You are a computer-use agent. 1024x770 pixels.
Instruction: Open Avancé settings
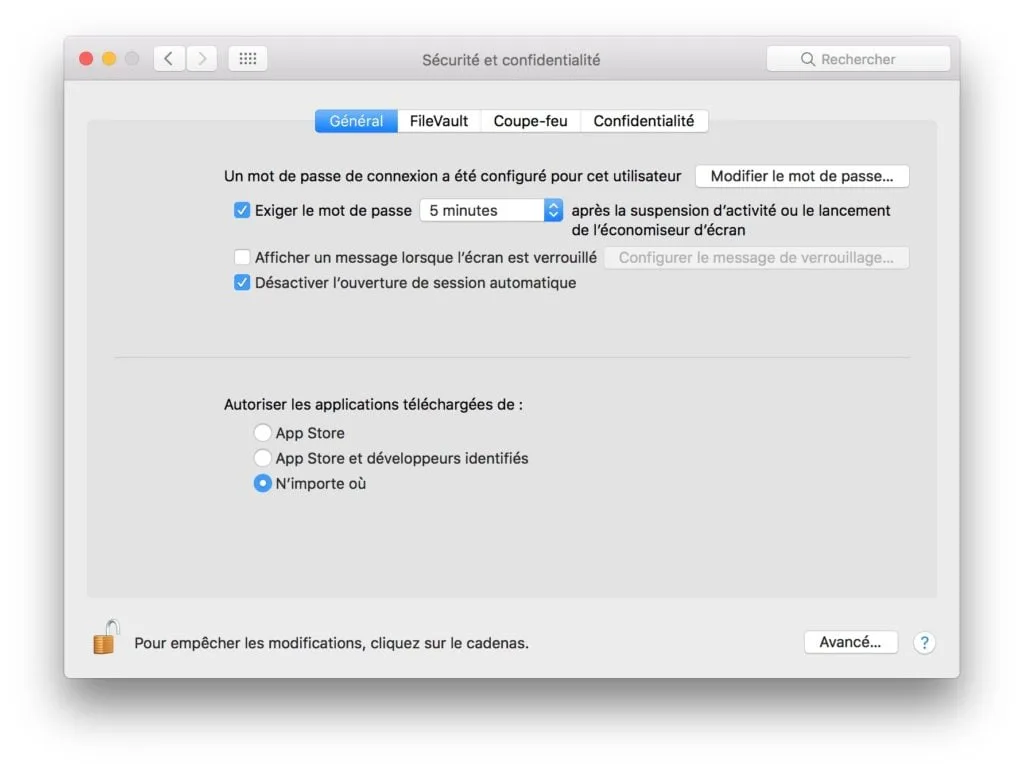pos(850,642)
